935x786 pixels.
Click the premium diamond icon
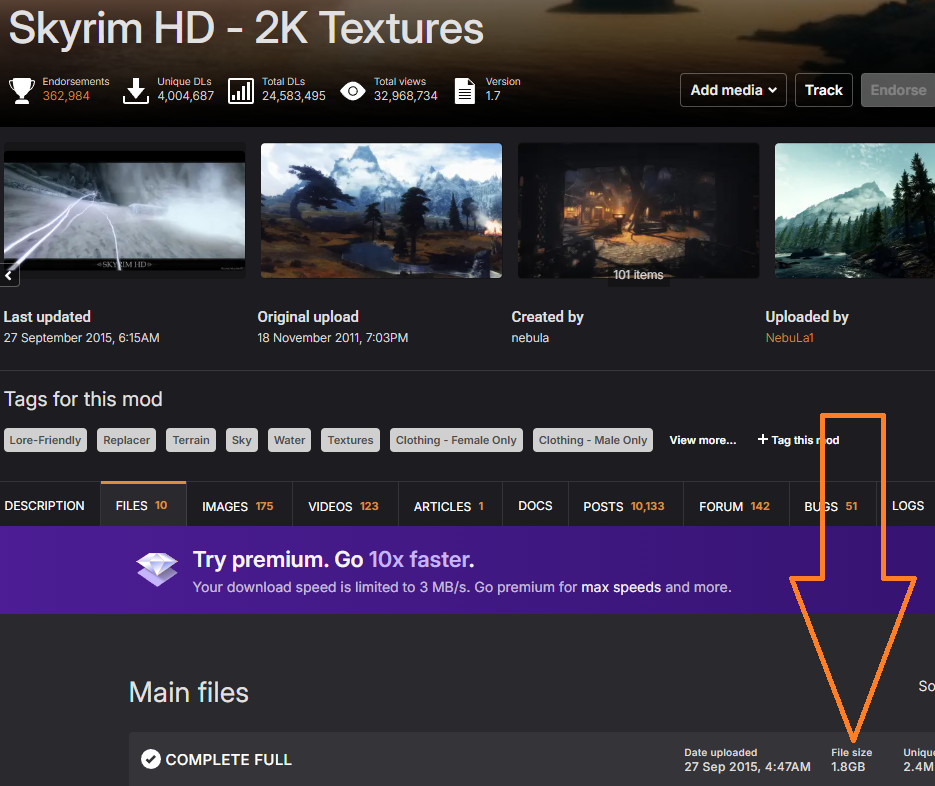(157, 570)
